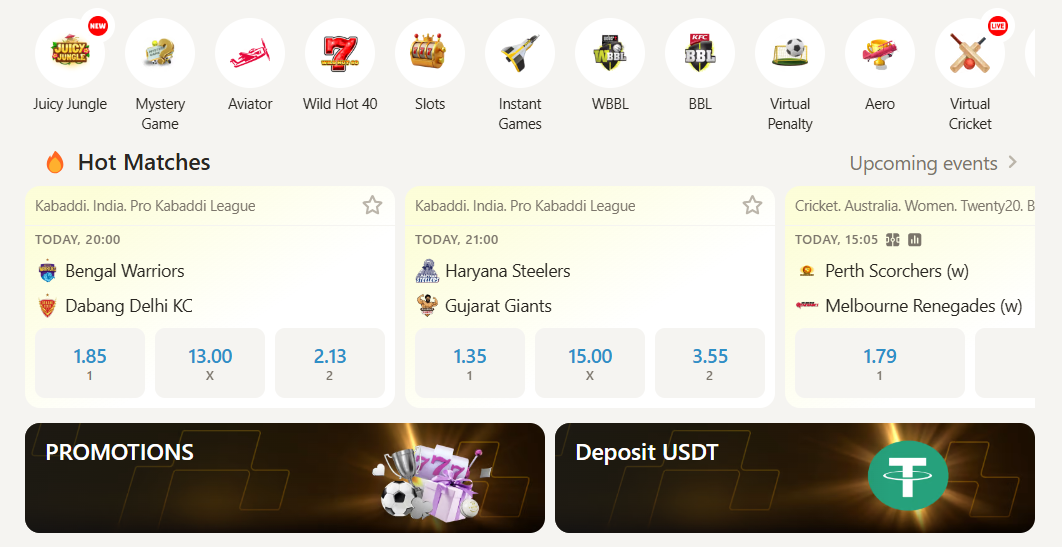This screenshot has height=547, width=1062.
Task: Open the Mystery Game icon
Action: coord(160,53)
